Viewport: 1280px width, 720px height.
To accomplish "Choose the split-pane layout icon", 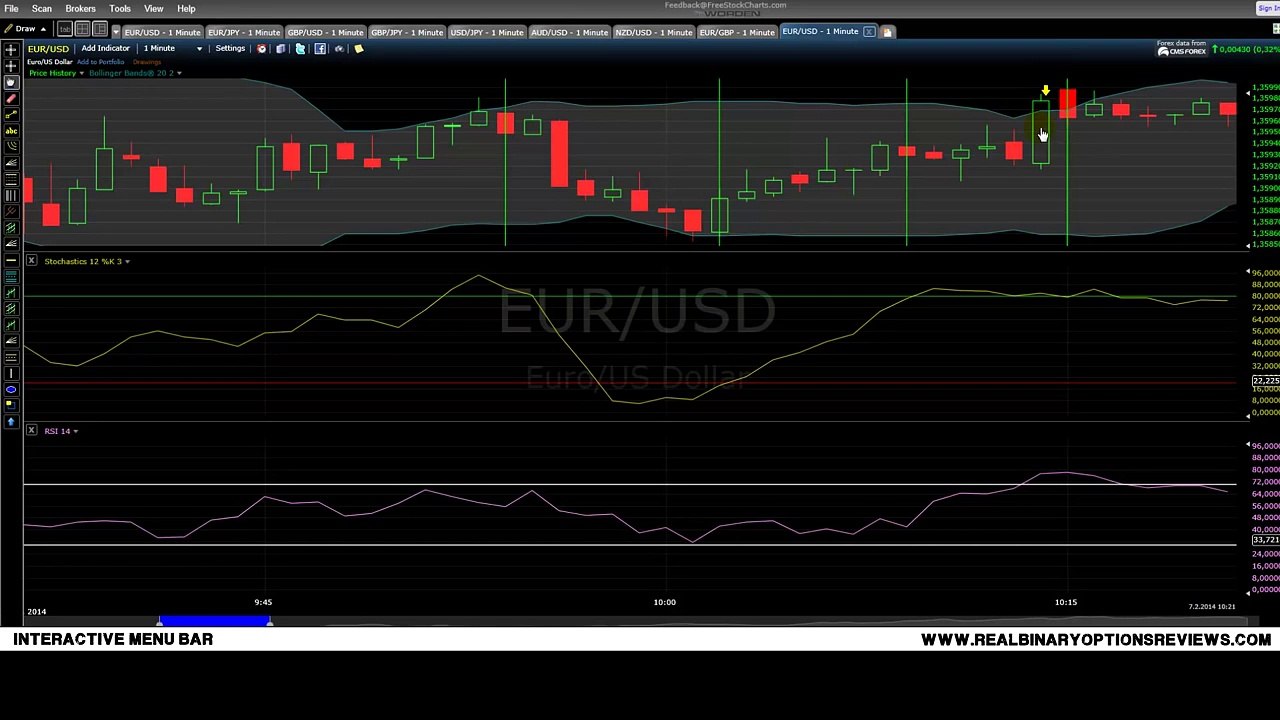I will [100, 29].
